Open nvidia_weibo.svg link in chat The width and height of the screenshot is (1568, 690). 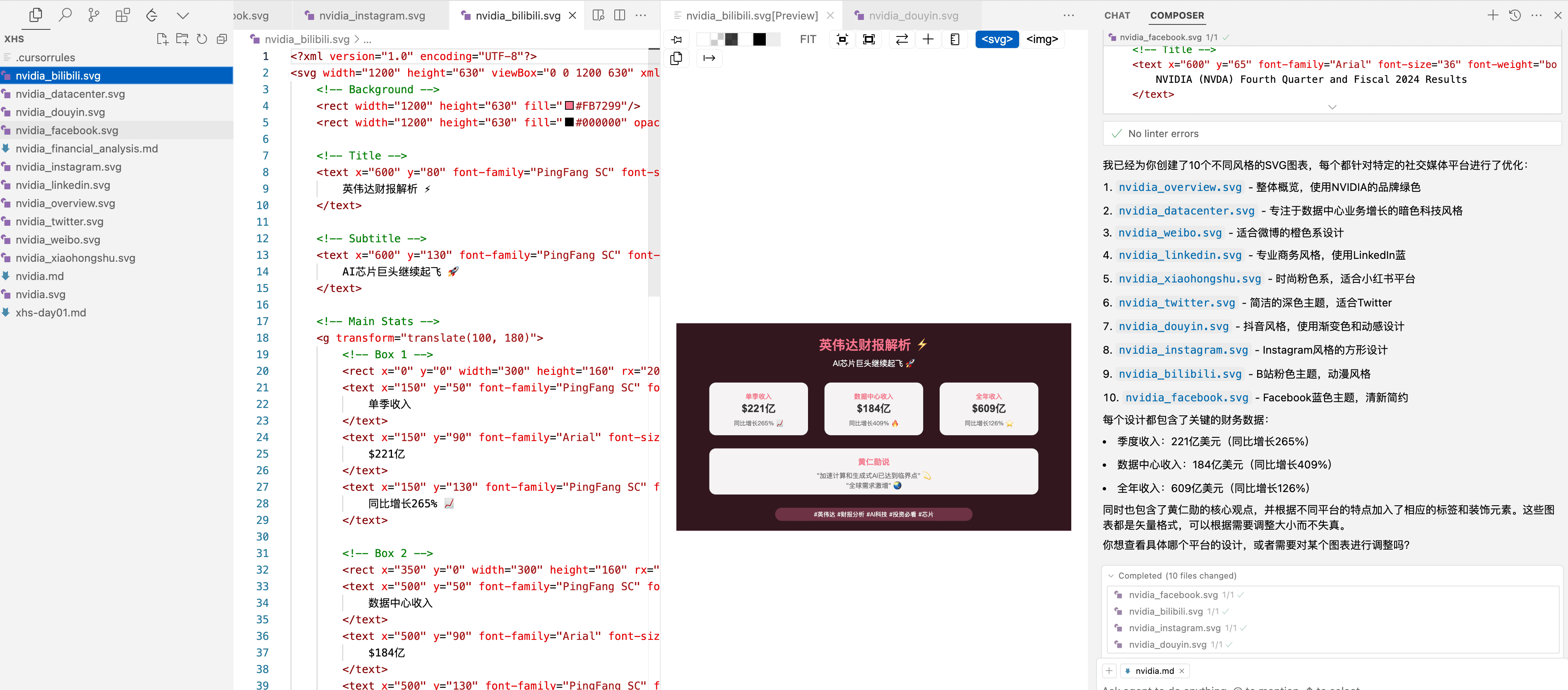[1170, 233]
